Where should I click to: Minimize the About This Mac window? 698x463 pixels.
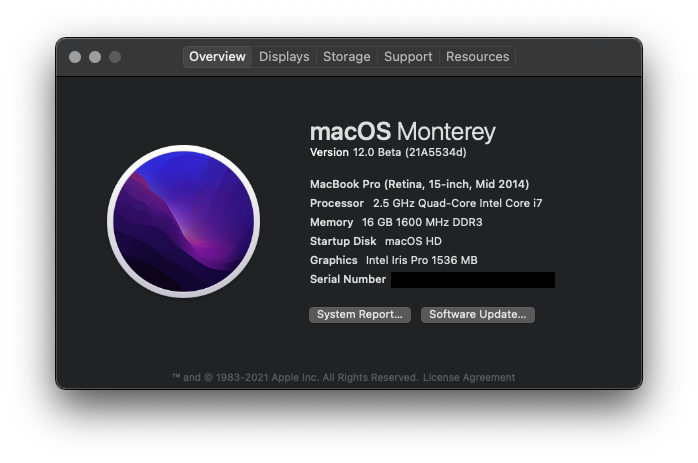click(x=95, y=57)
